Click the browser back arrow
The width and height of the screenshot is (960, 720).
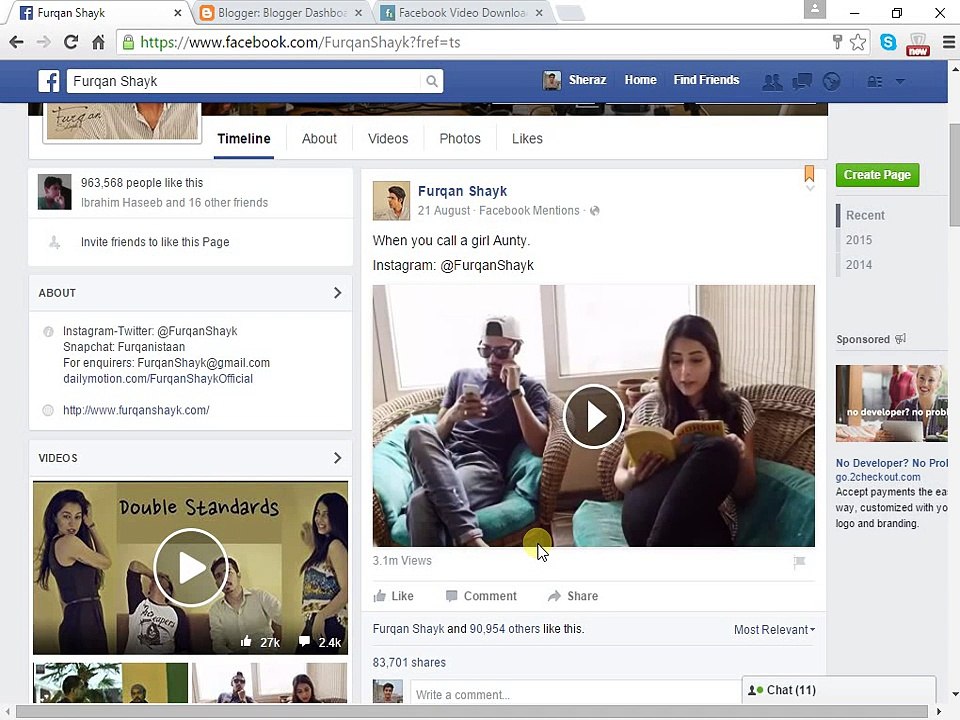click(17, 42)
